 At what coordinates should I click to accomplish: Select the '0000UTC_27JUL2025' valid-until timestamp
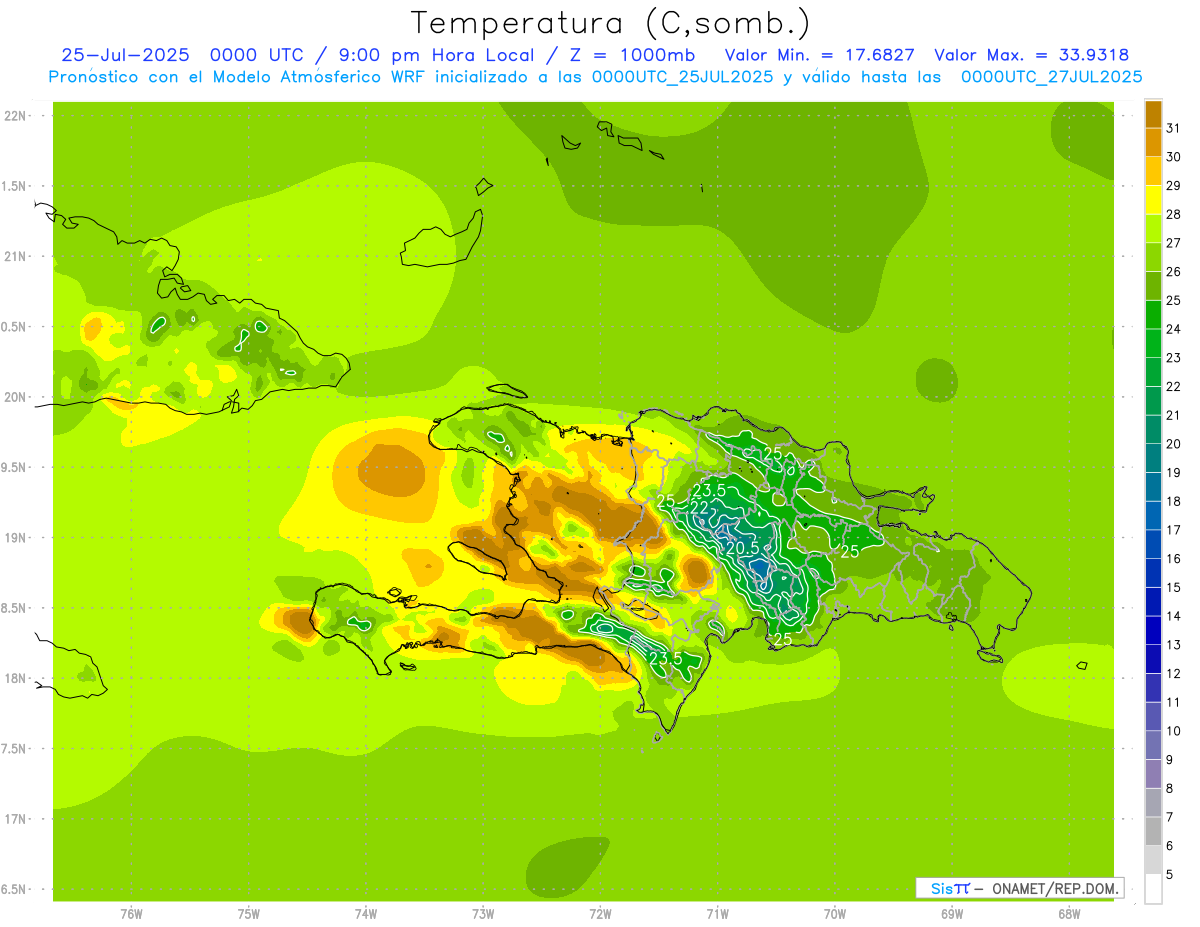click(x=1051, y=77)
